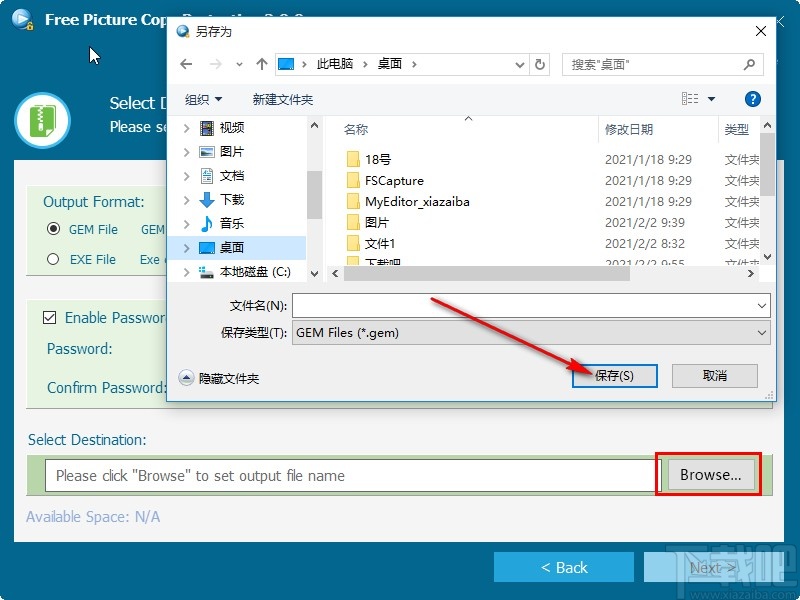Select the 下载 arrow icon in tree

207,199
